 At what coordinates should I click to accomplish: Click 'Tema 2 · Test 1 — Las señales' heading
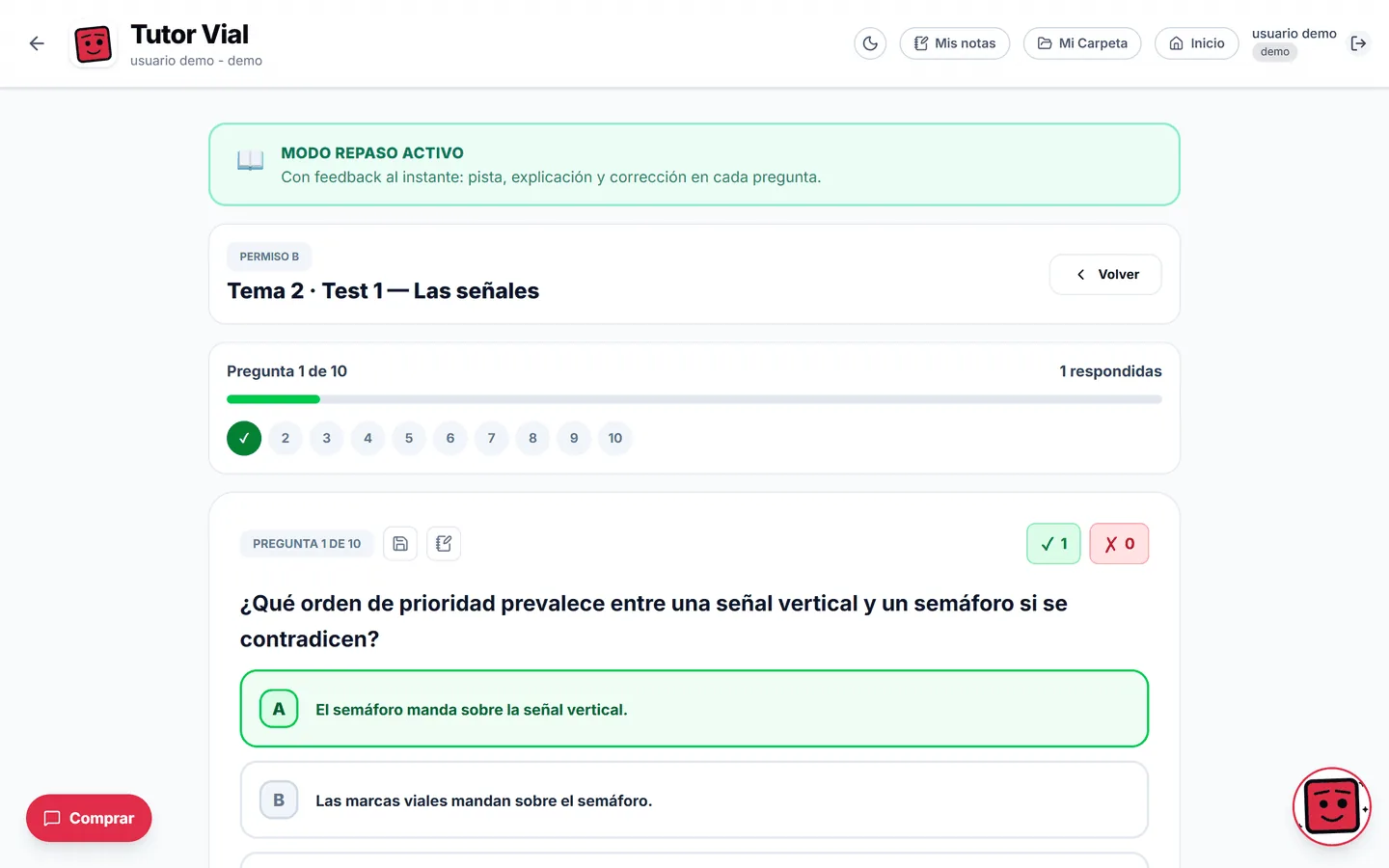click(x=383, y=291)
